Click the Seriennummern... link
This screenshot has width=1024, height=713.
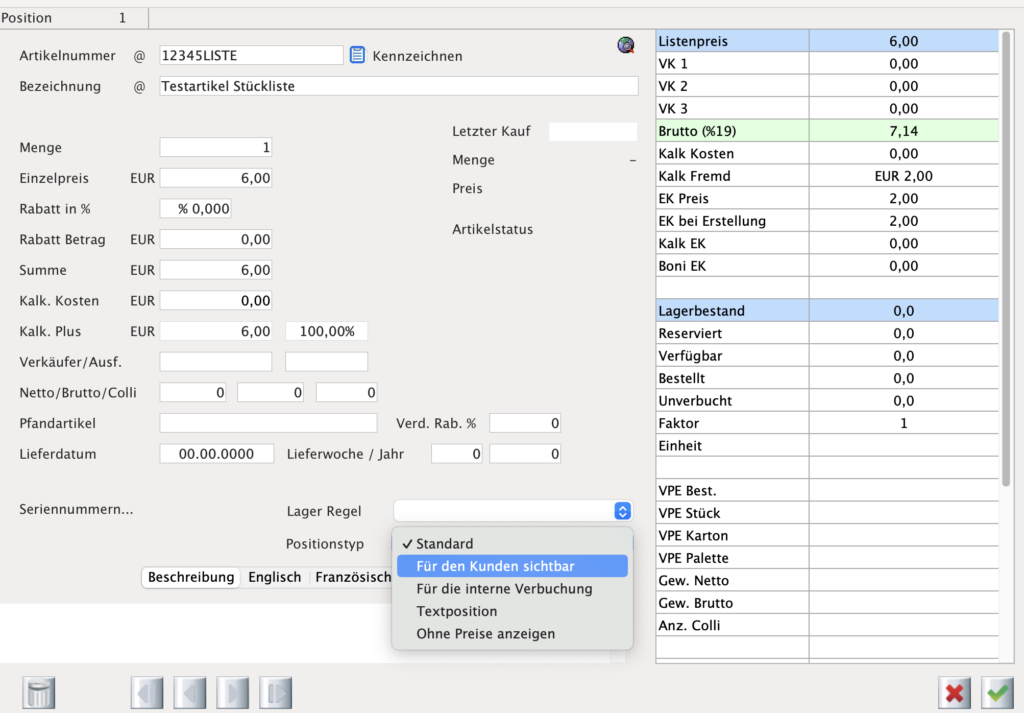[x=76, y=509]
